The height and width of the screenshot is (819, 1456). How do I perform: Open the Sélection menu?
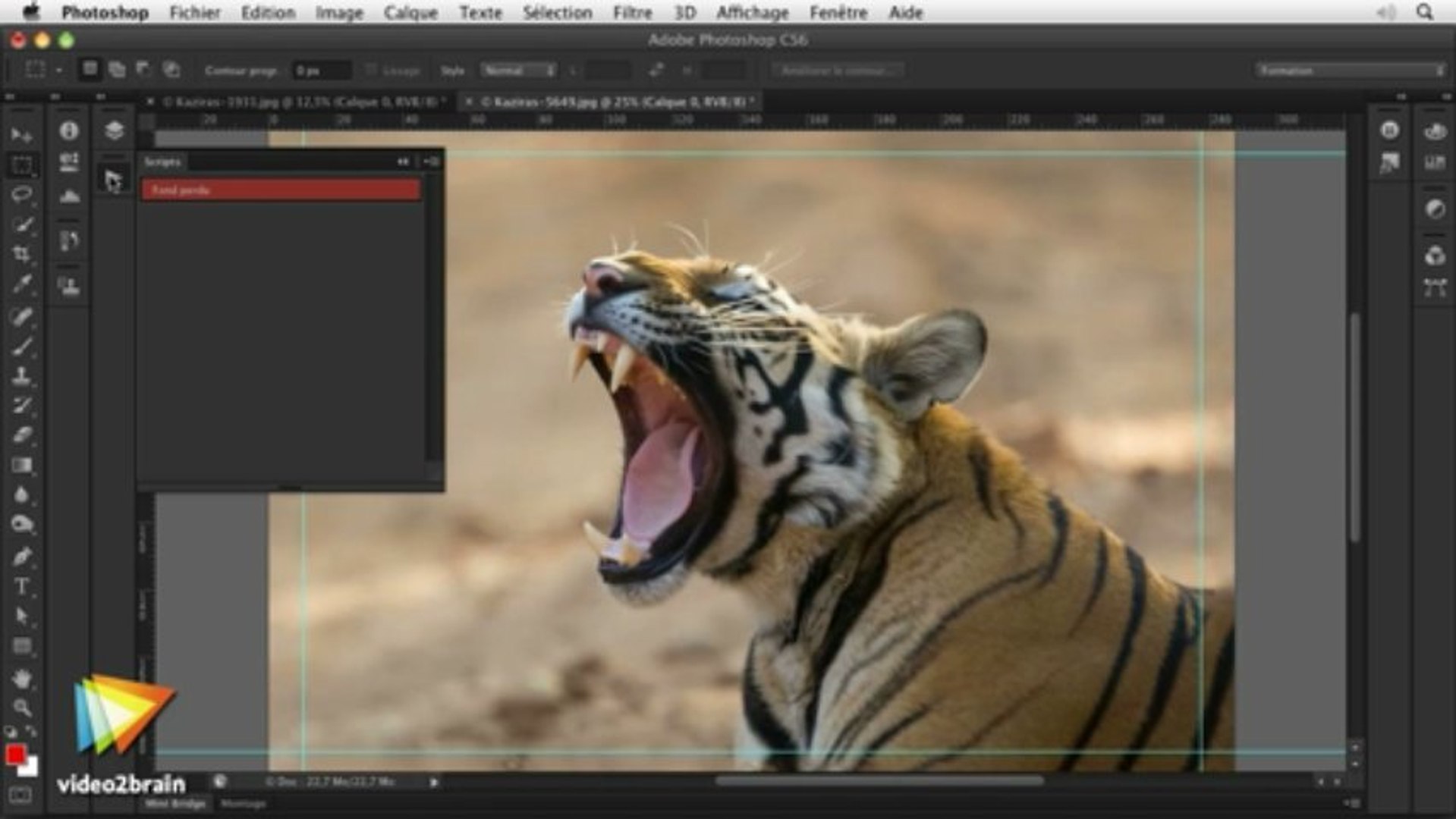[557, 12]
